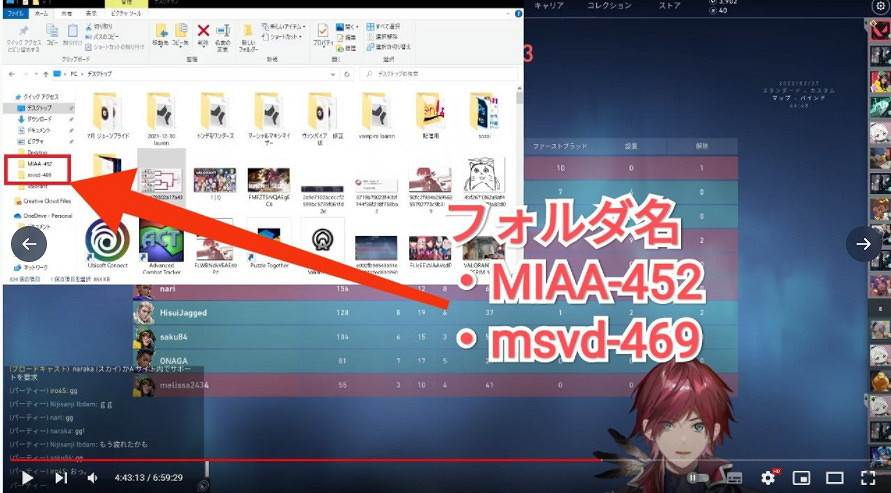Open Valorant Collection (コレクション) tab
Screen dimensions: 891x493
tap(609, 6)
